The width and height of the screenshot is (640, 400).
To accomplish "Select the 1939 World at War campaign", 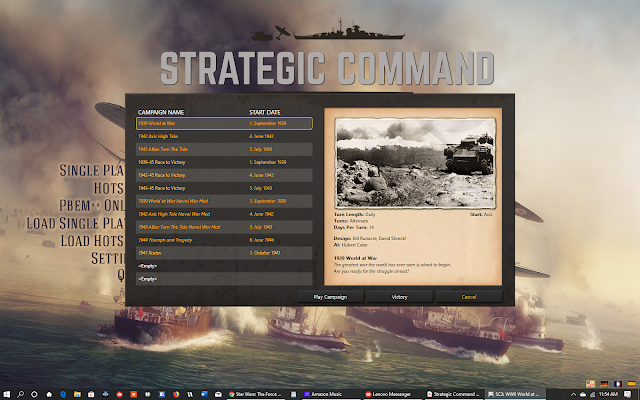I will (x=224, y=123).
